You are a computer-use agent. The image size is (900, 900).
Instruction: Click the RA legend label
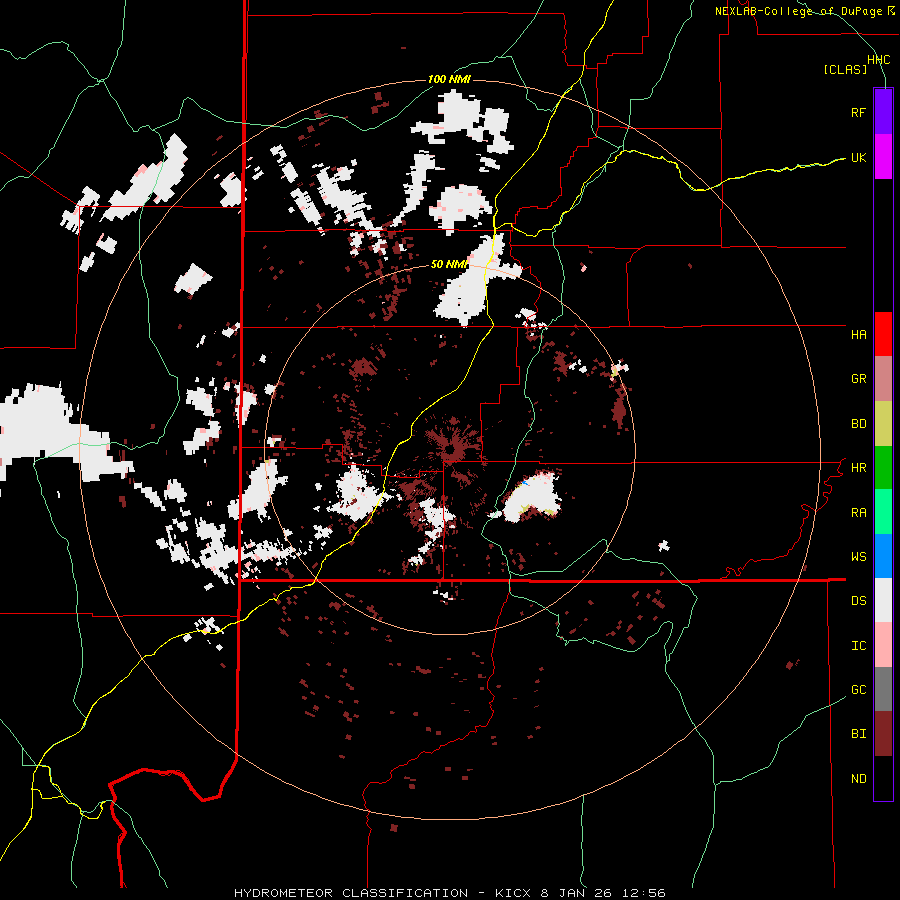pyautogui.click(x=859, y=513)
